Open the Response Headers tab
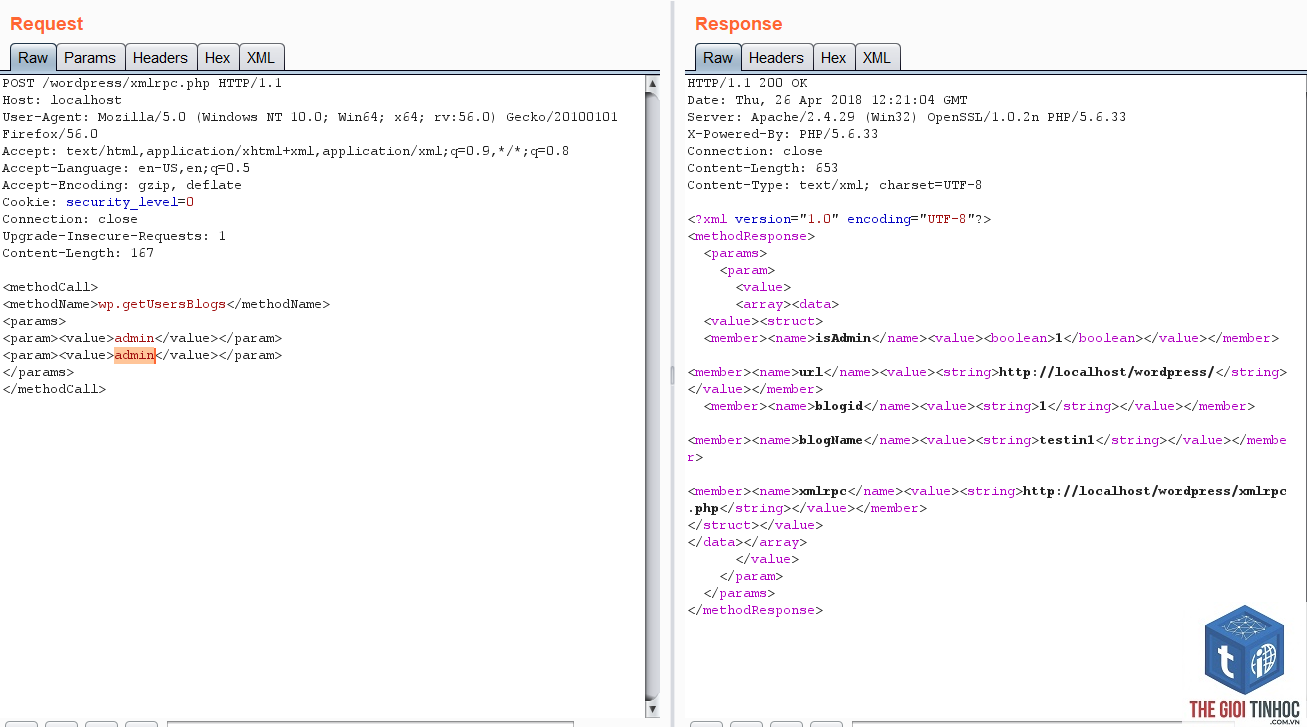Viewport: 1307px width, 727px height. [x=776, y=58]
